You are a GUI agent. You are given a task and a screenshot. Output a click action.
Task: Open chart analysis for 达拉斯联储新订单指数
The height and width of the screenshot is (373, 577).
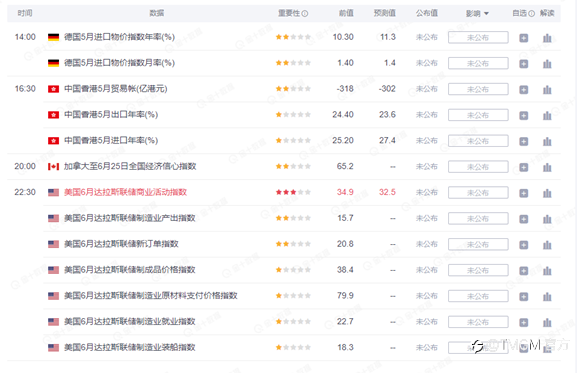[x=547, y=245]
